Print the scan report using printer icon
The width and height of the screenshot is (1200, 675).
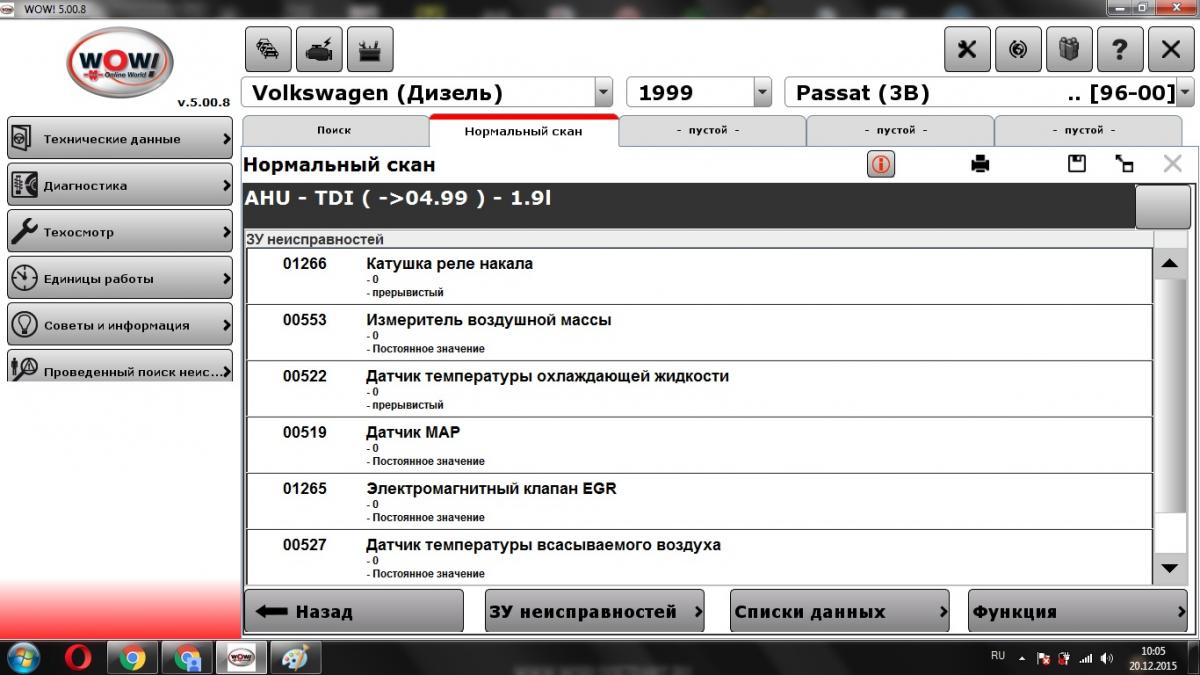980,165
